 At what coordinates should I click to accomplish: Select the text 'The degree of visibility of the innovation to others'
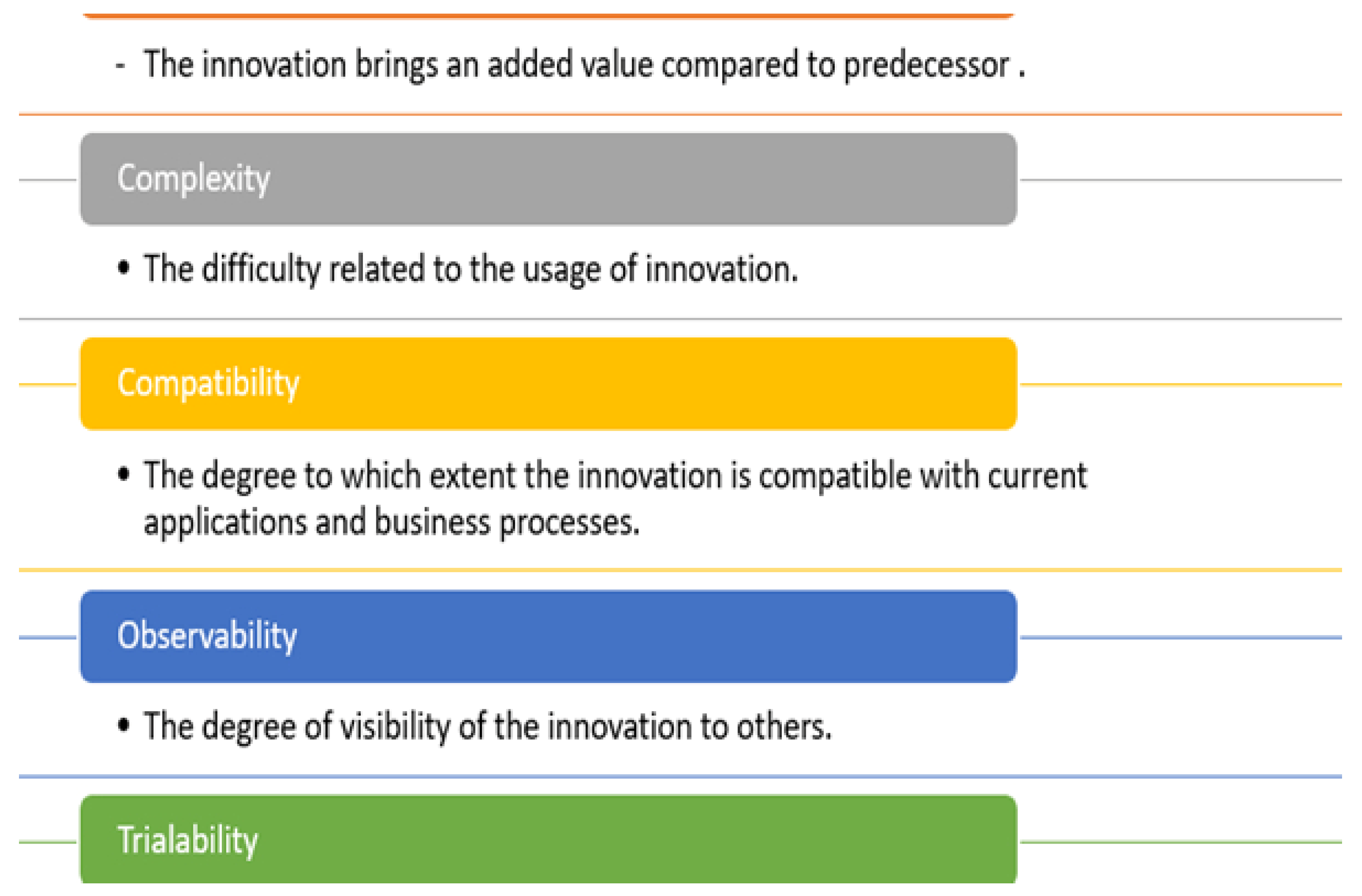[487, 726]
